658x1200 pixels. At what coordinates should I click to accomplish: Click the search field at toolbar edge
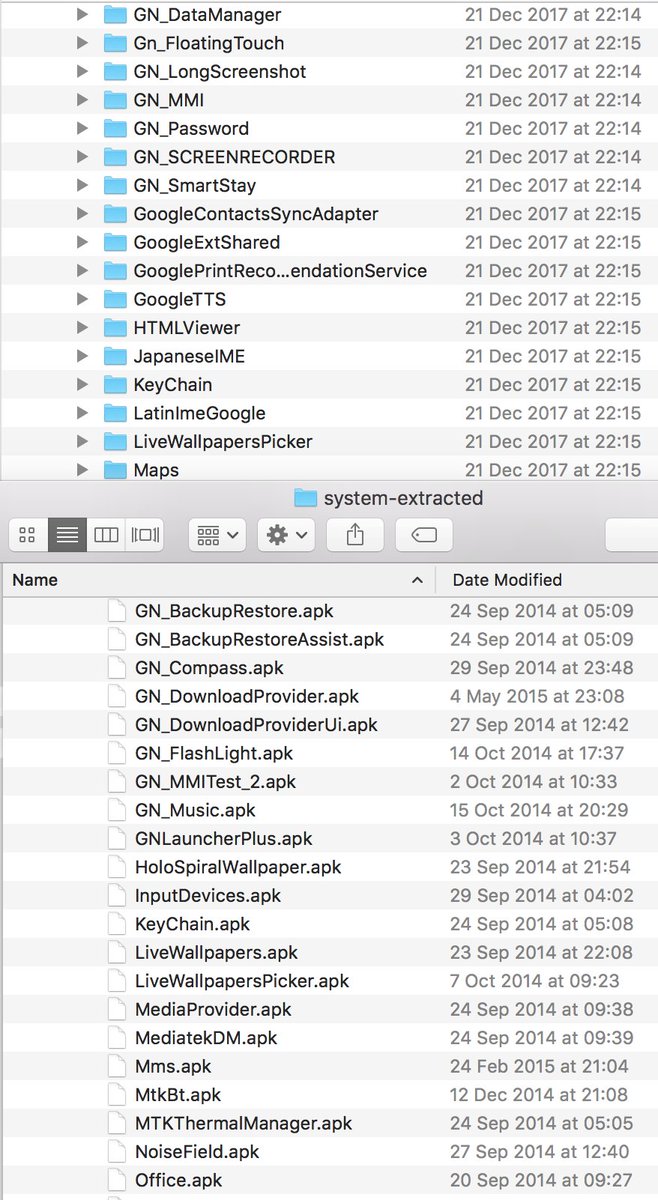[632, 535]
